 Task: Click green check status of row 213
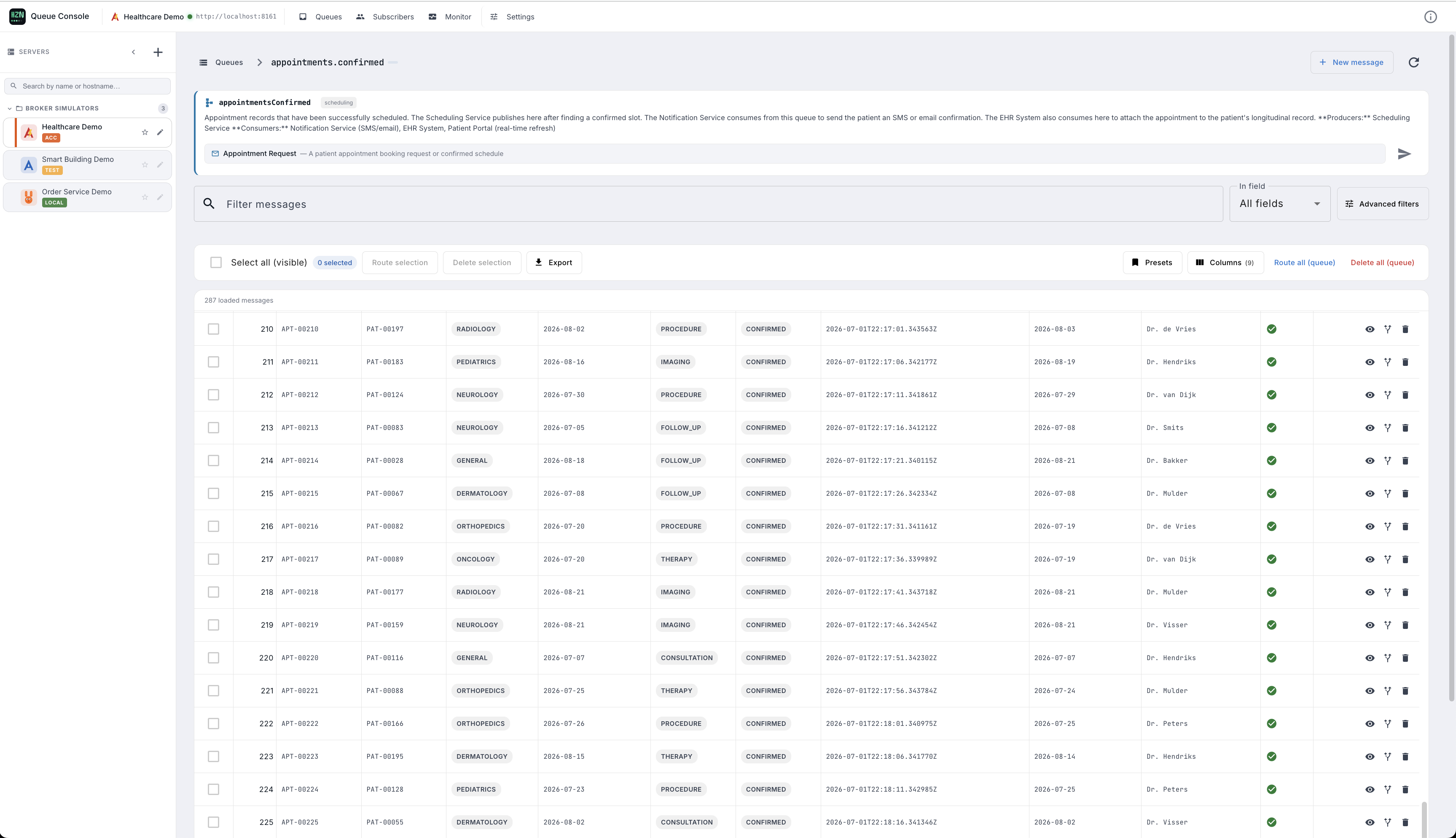pyautogui.click(x=1271, y=427)
